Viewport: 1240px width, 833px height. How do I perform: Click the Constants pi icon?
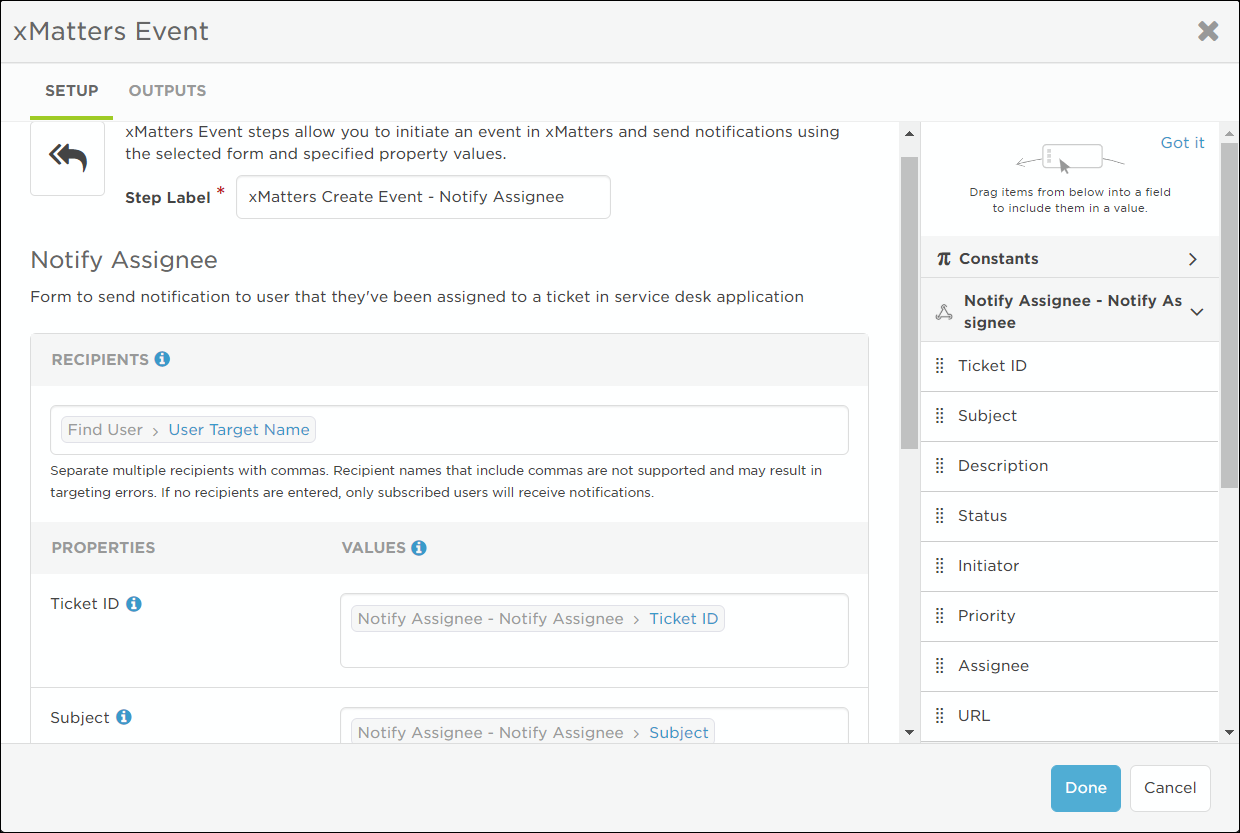tap(944, 259)
